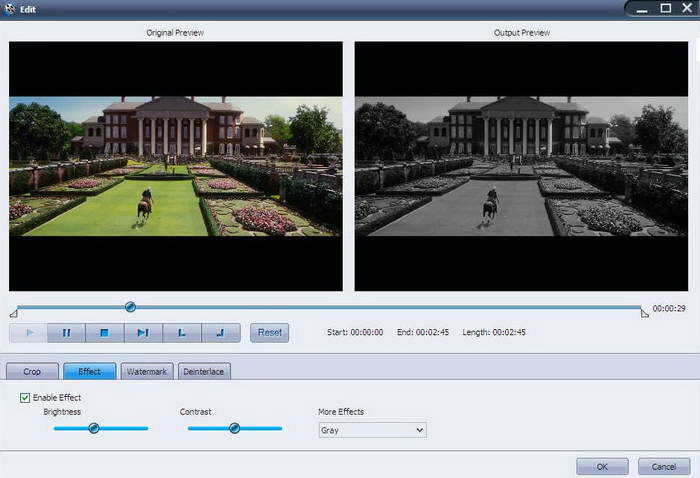Open the Deinterlace tab
Image resolution: width=700 pixels, height=478 pixels.
[x=204, y=371]
